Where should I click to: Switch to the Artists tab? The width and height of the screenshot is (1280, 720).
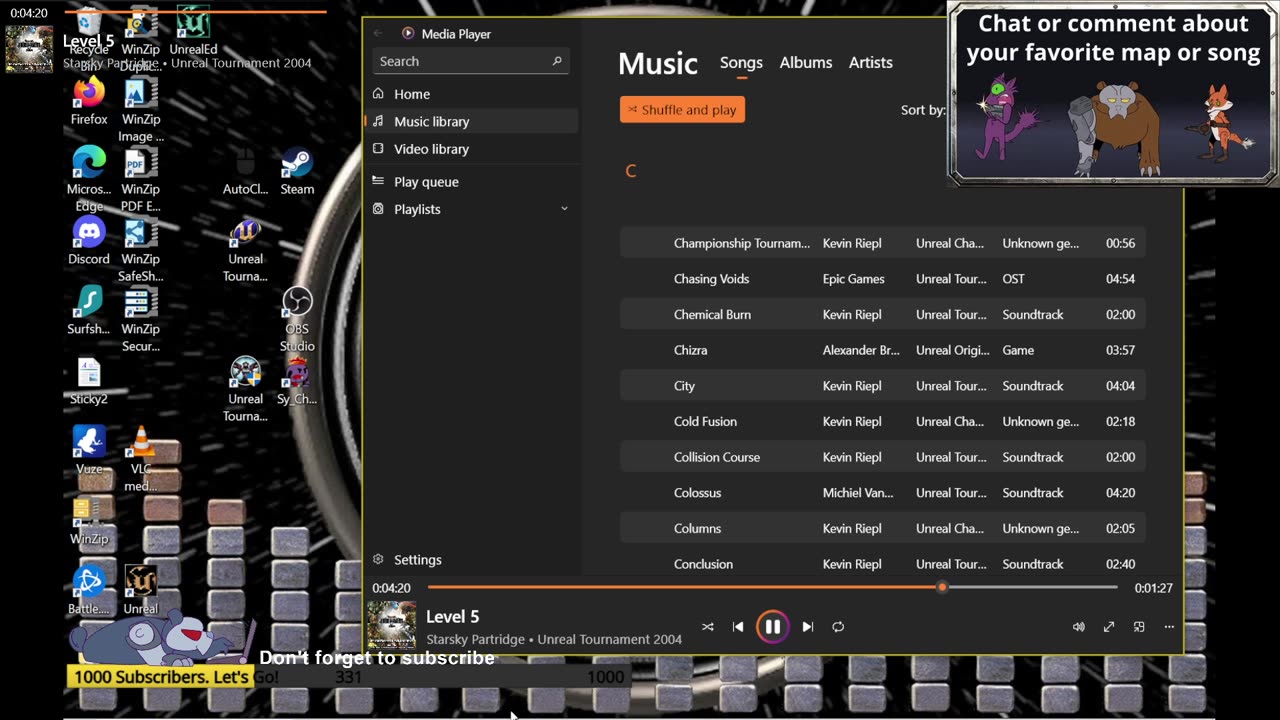871,62
